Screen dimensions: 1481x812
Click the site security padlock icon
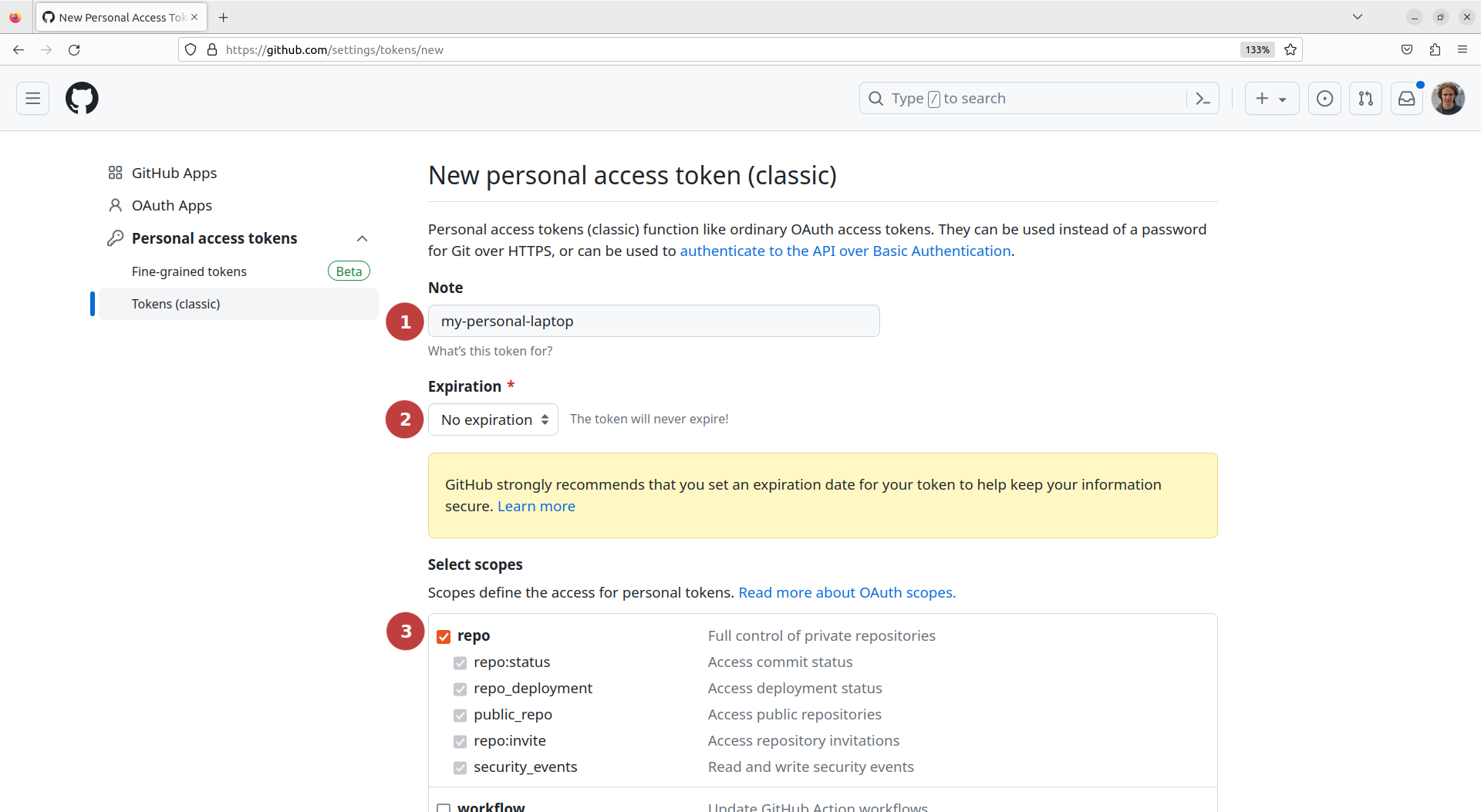click(x=212, y=49)
